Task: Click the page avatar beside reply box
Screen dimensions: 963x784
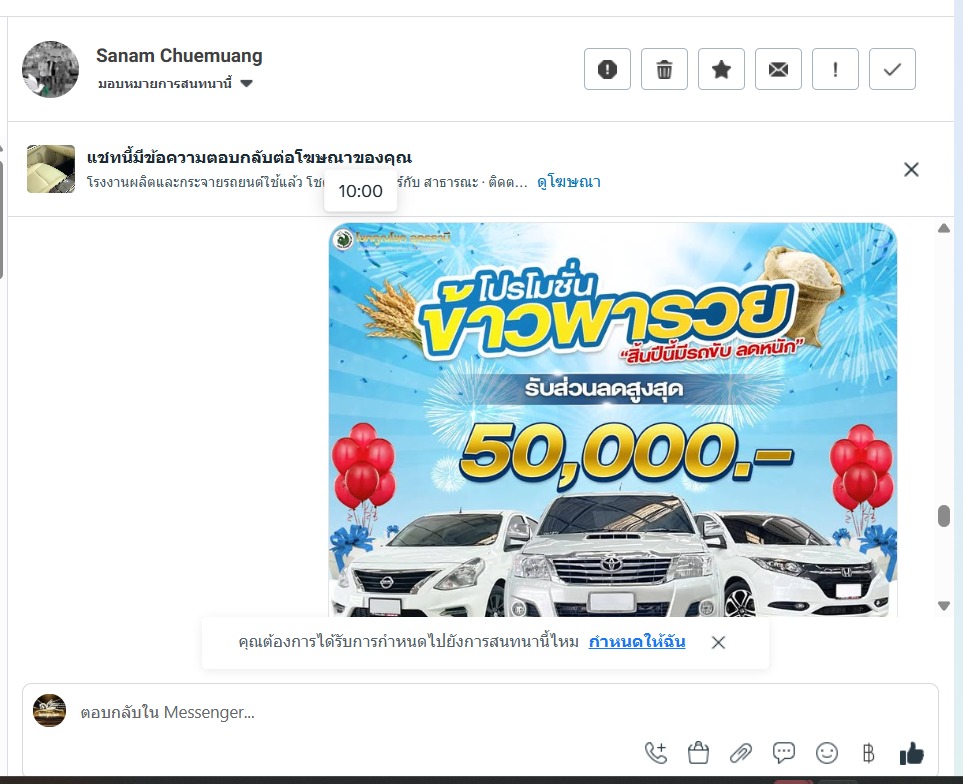Action: (49, 711)
